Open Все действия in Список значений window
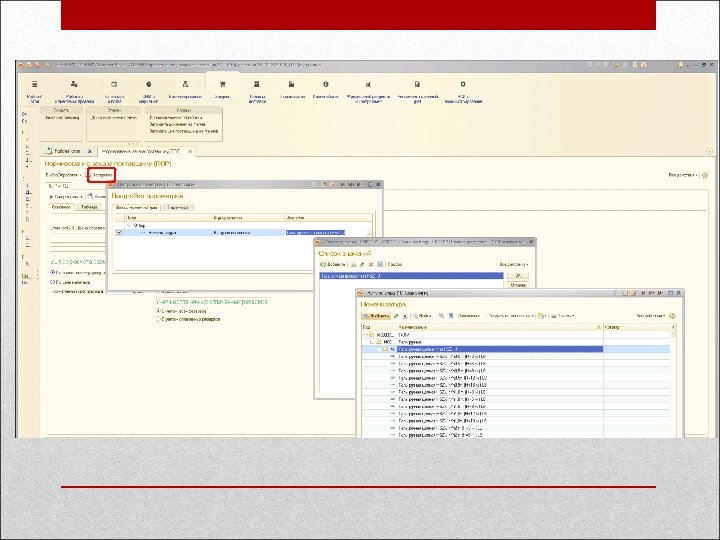Viewport: 720px width, 540px height. (514, 264)
